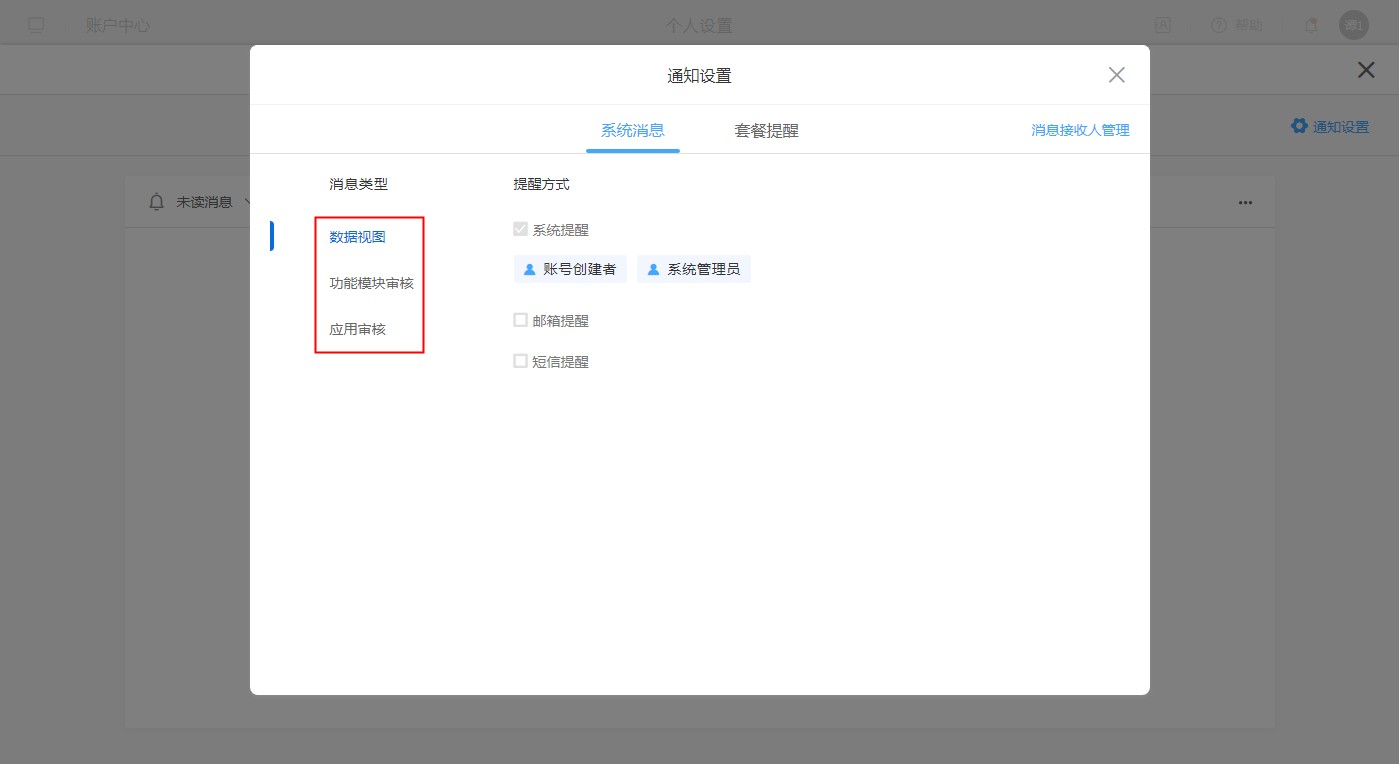
Task: Click the contacts icon beside 帮助
Action: [x=1163, y=26]
